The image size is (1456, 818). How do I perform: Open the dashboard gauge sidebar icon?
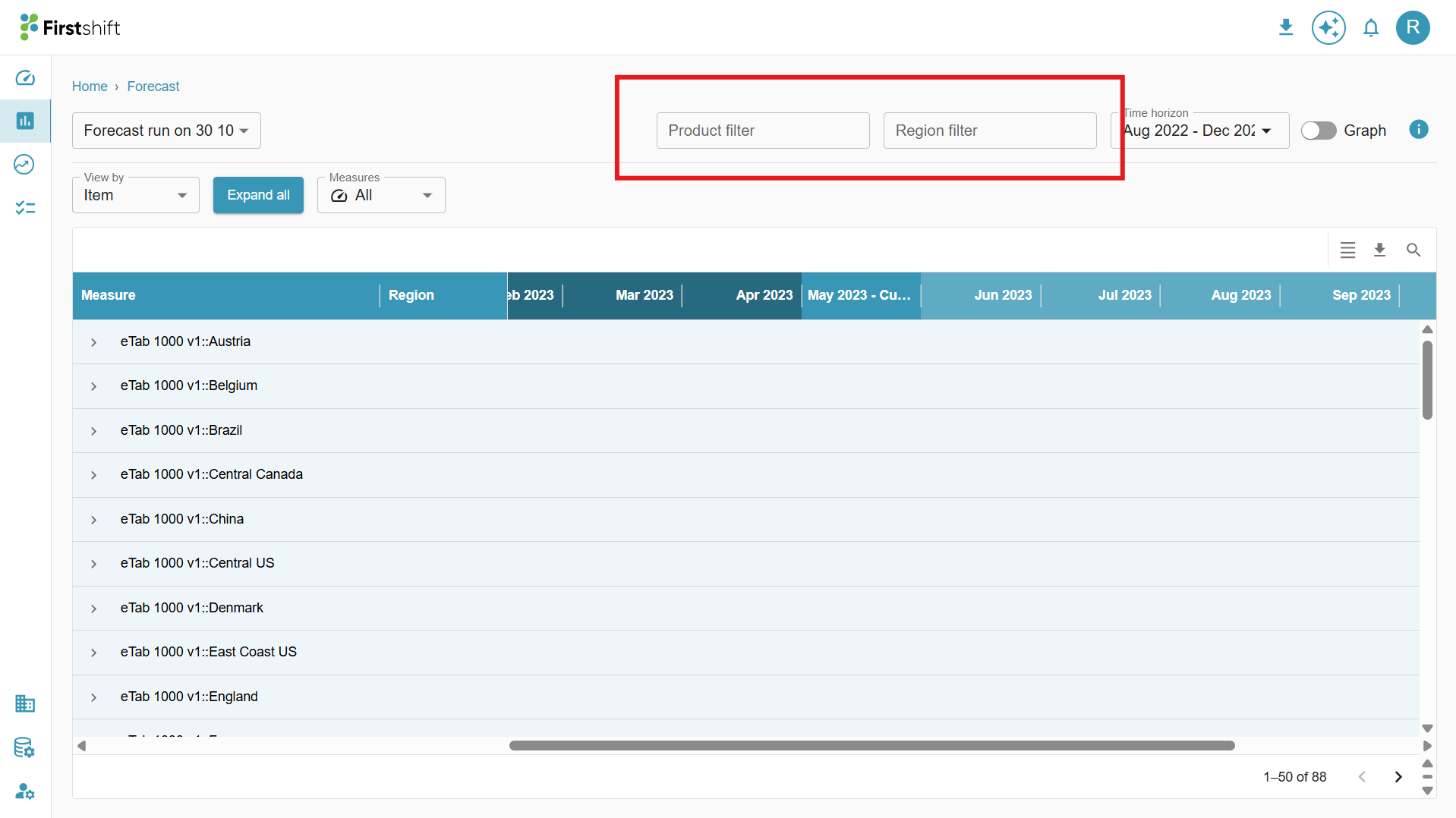pos(25,78)
